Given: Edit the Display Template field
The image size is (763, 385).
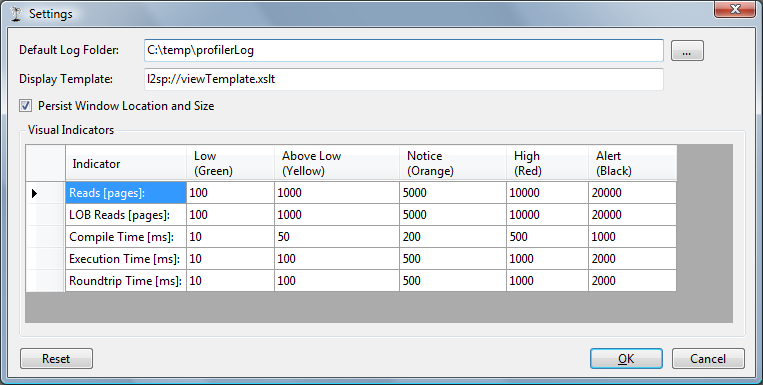Looking at the screenshot, I should pyautogui.click(x=404, y=79).
